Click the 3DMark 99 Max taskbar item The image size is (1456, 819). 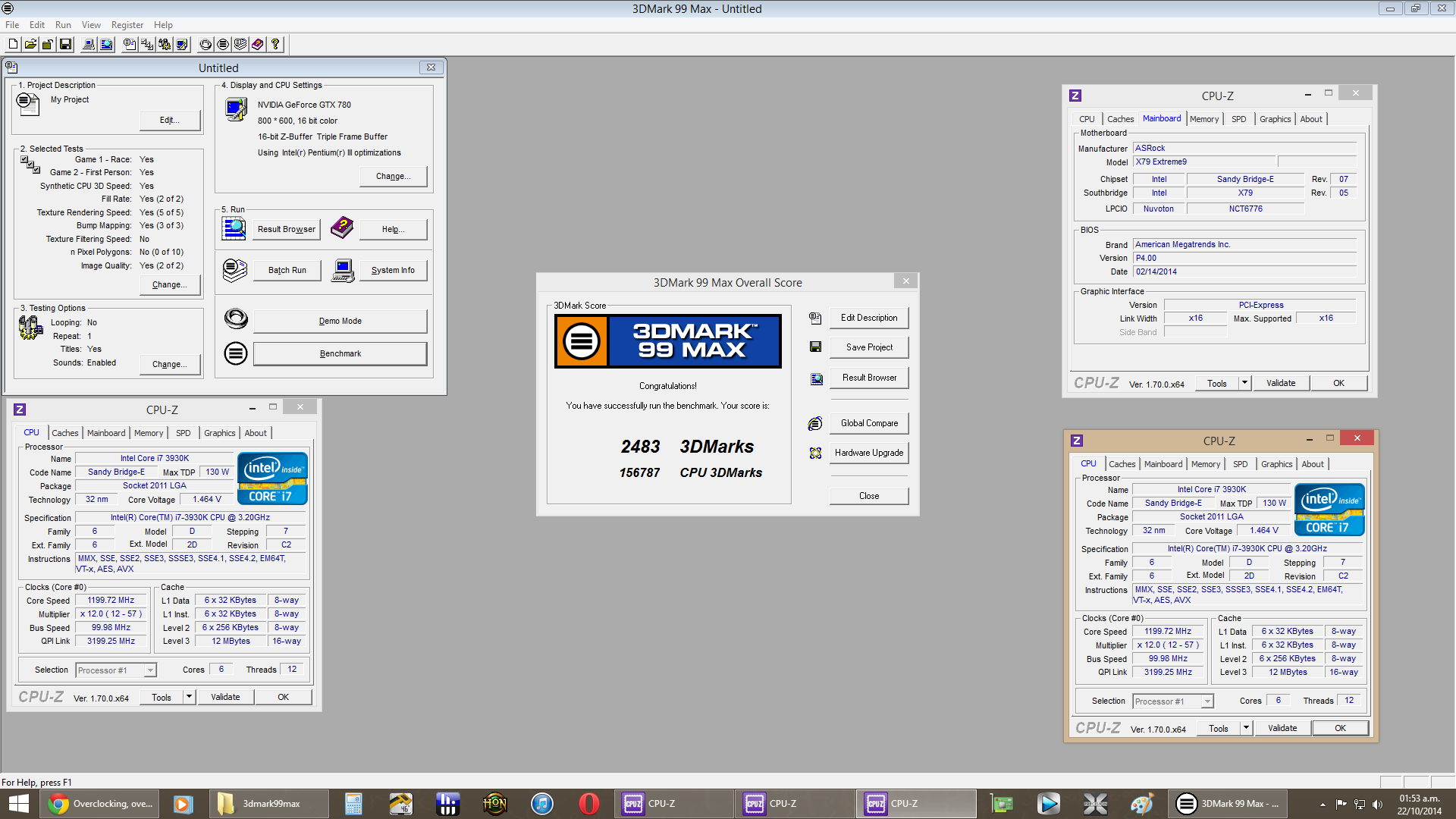pyautogui.click(x=1228, y=804)
